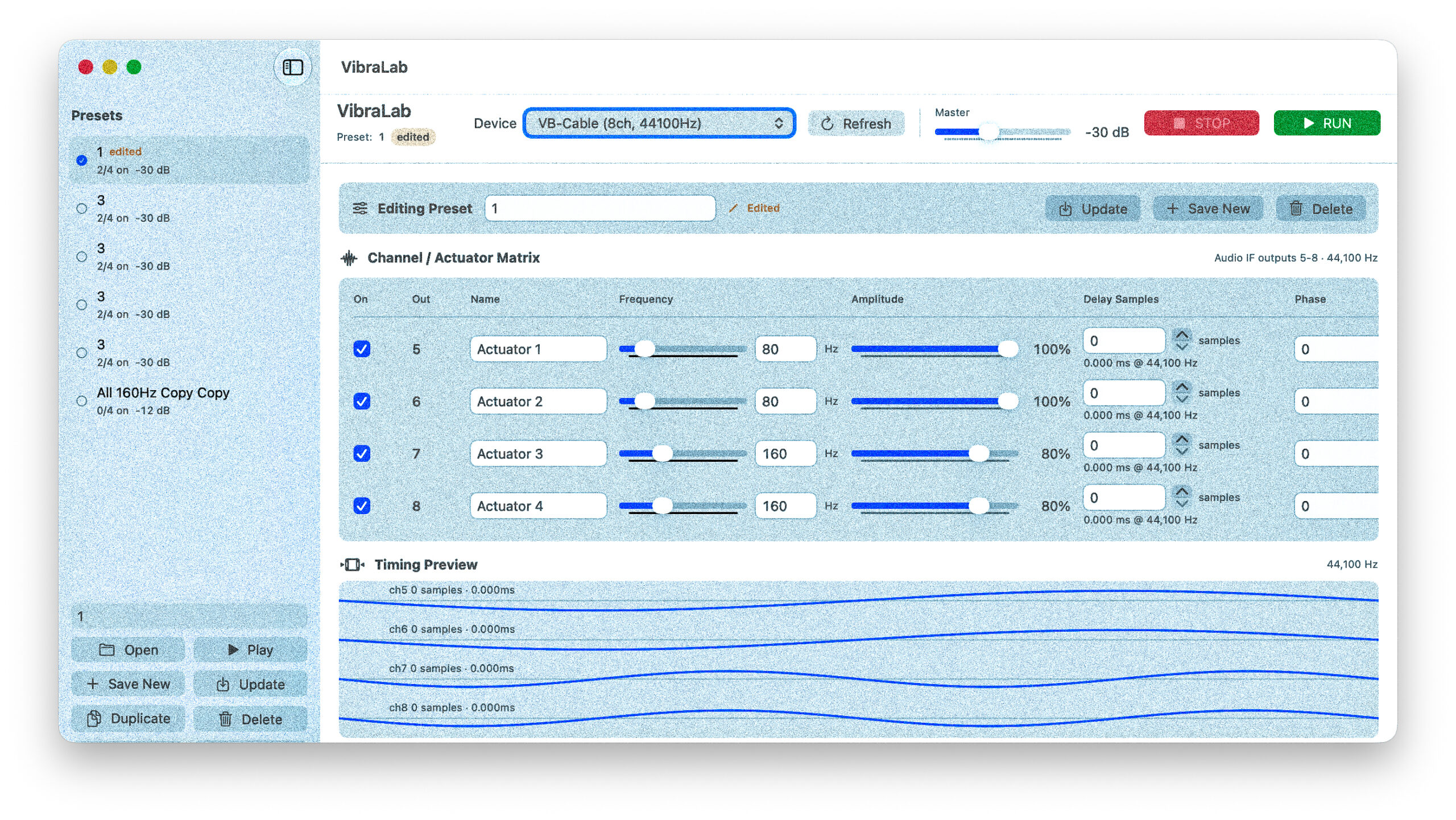
Task: Disable output 7 Actuator 3 checkbox
Action: pos(362,453)
